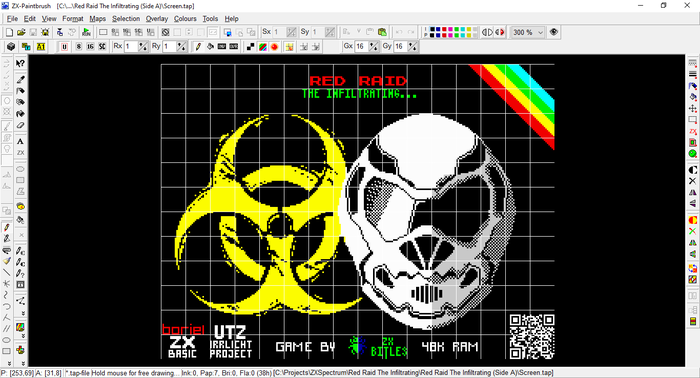Click the Rx value stepper arrows
The width and height of the screenshot is (700, 378).
(143, 46)
